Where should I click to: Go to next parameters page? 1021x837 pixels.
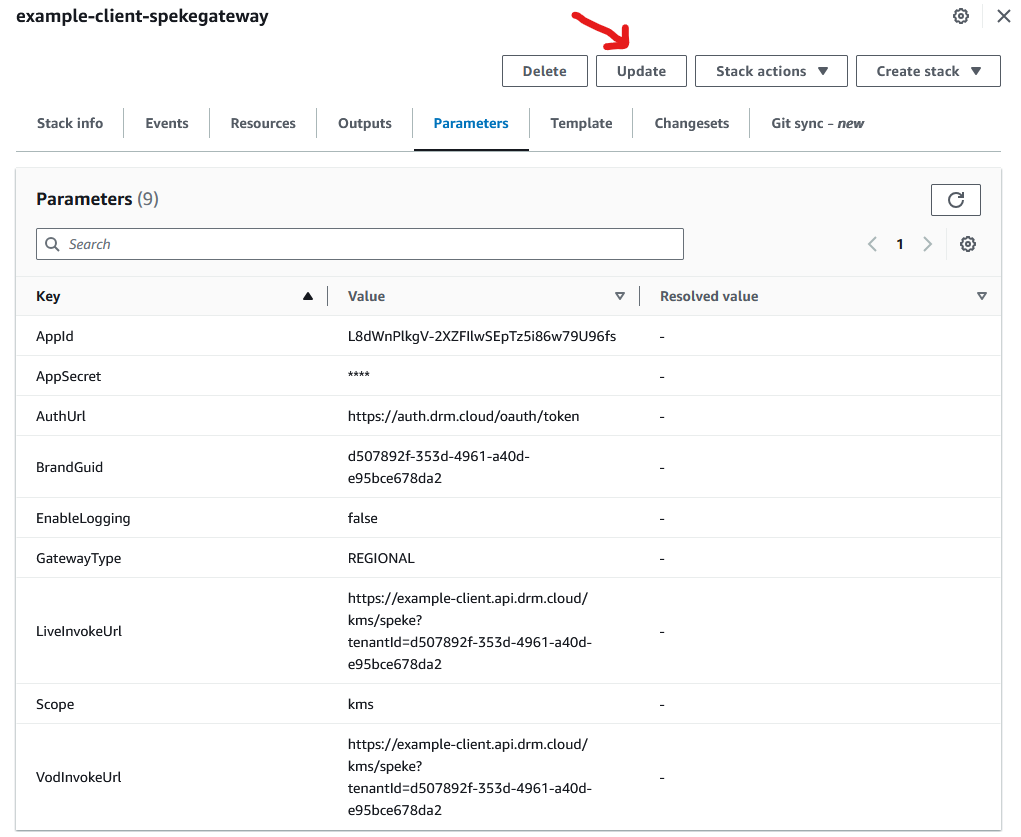(927, 244)
